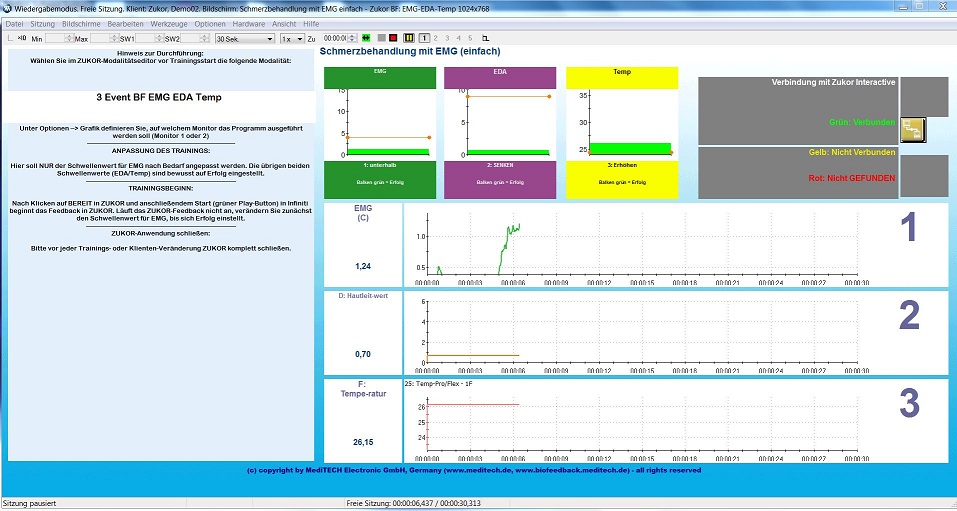Click the 'Schmerzbehandlung mit EMG (einfach)' title
This screenshot has width=957, height=511.
[410, 51]
